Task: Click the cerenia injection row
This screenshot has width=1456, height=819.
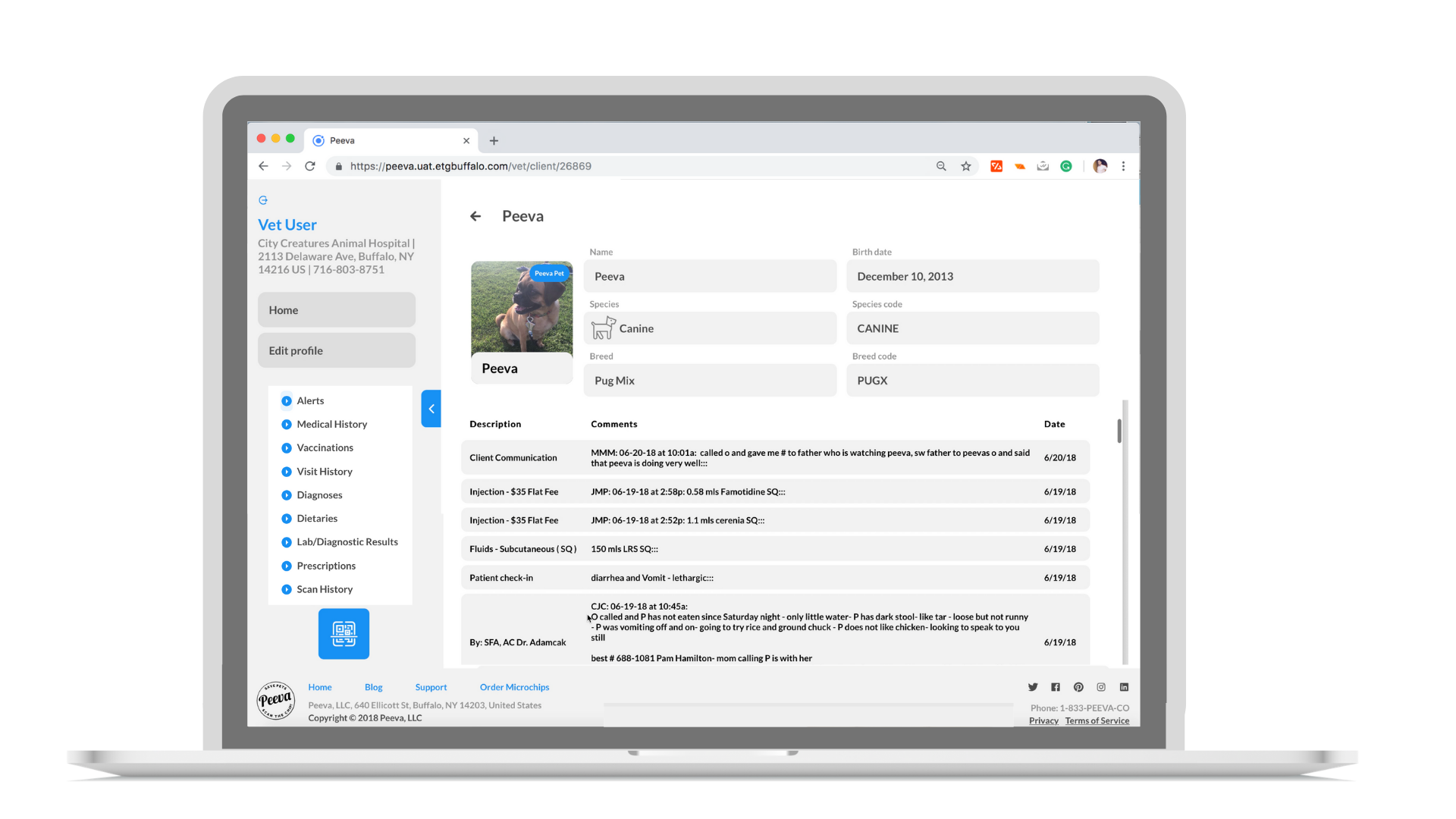Action: coord(775,520)
